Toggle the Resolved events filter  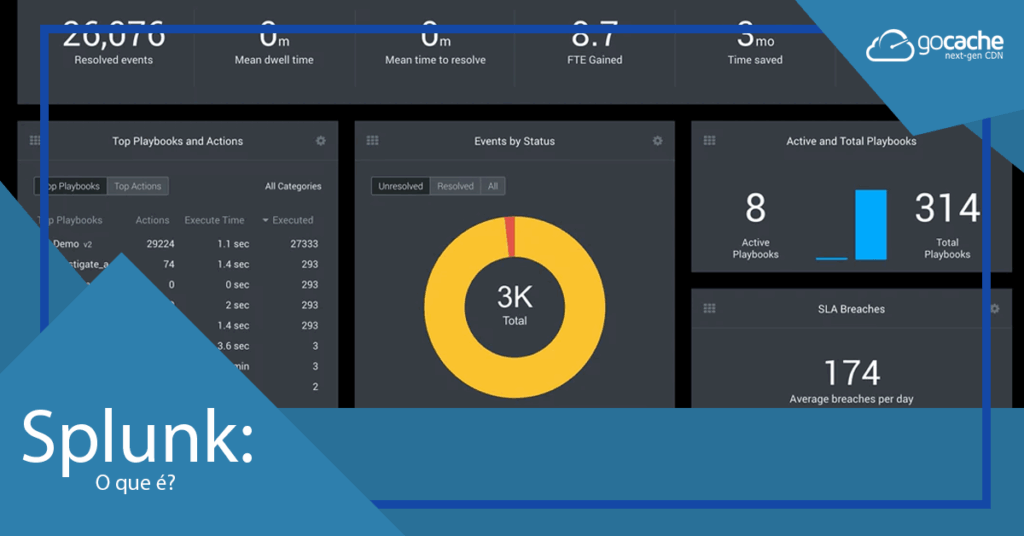(455, 186)
